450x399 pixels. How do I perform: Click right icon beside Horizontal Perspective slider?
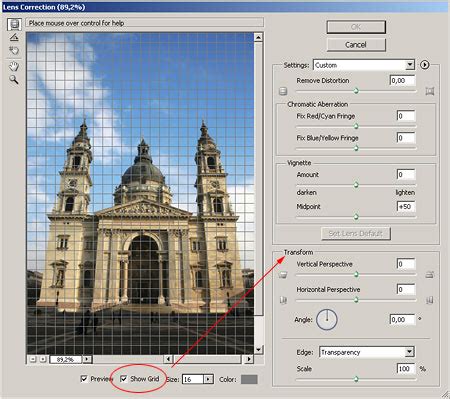(430, 300)
